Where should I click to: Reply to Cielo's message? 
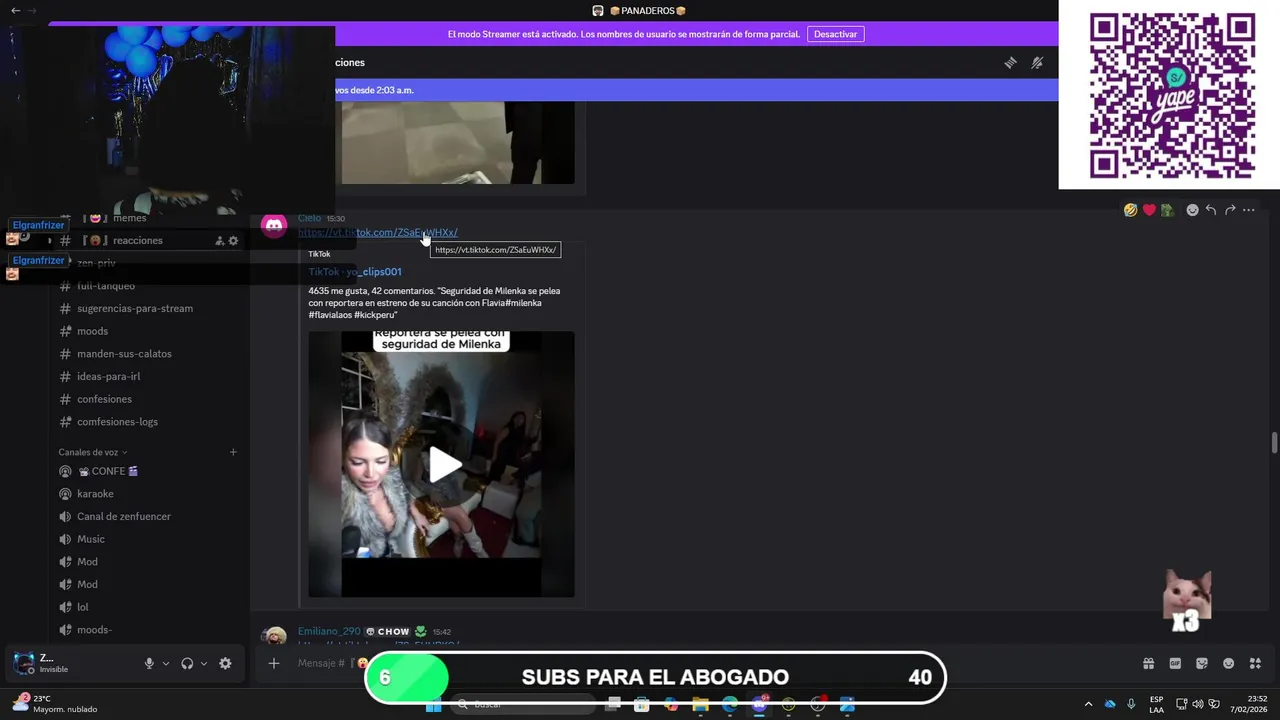(1211, 210)
